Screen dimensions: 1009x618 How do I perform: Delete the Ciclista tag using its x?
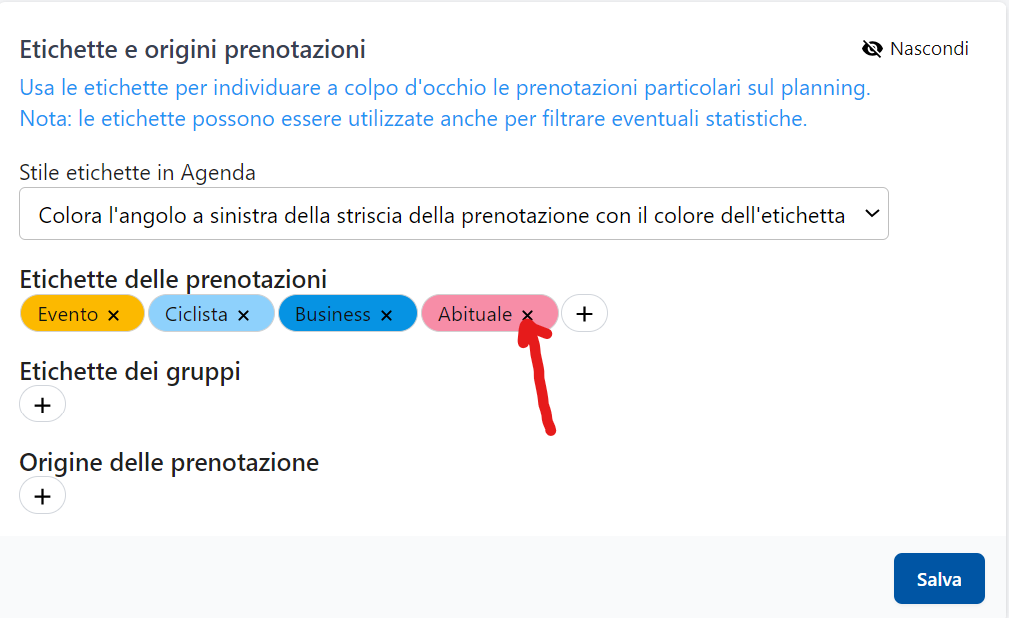pos(243,315)
